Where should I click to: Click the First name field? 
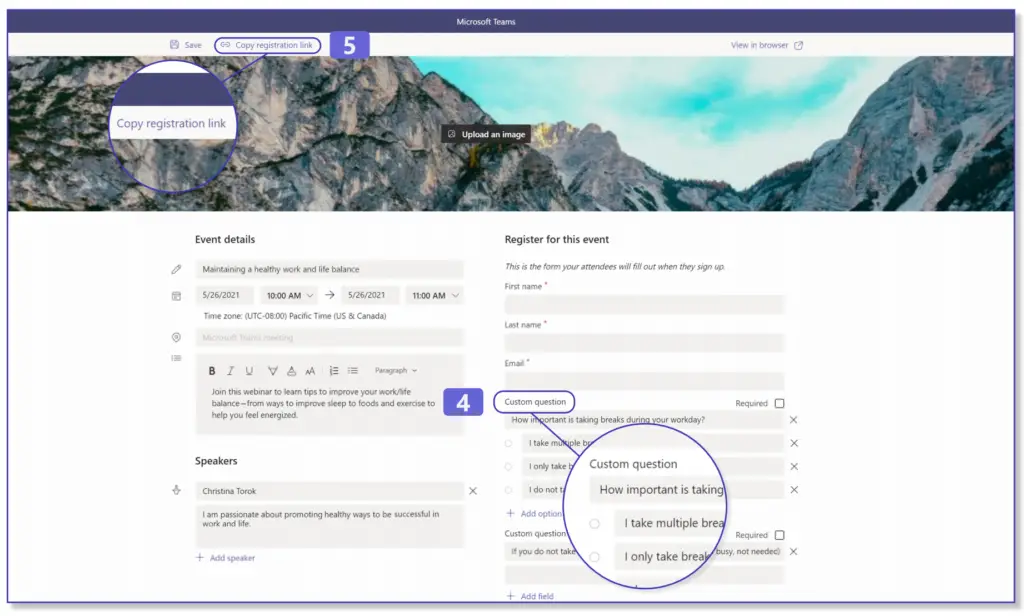644,304
